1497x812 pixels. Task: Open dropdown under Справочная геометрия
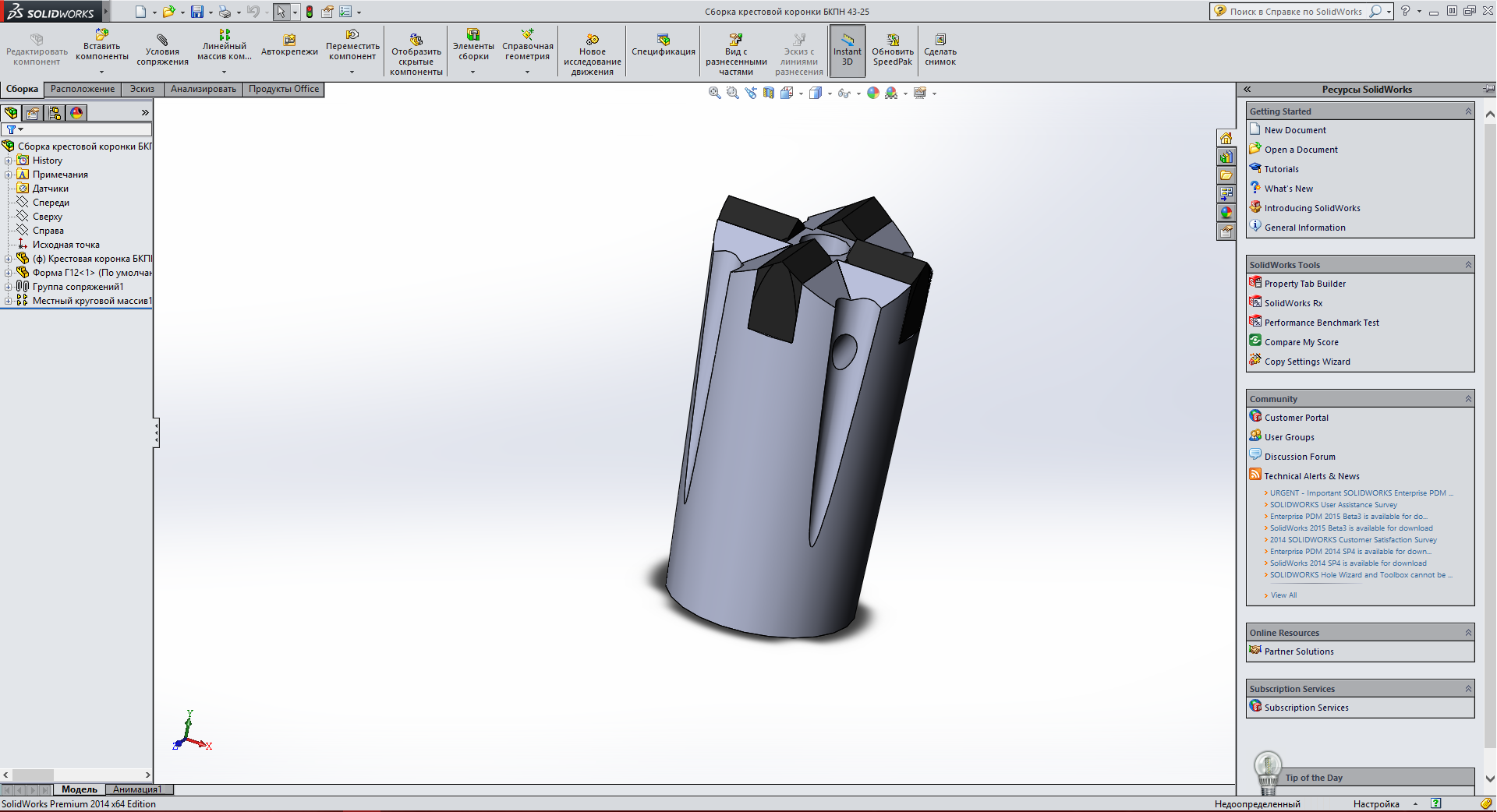[x=527, y=72]
